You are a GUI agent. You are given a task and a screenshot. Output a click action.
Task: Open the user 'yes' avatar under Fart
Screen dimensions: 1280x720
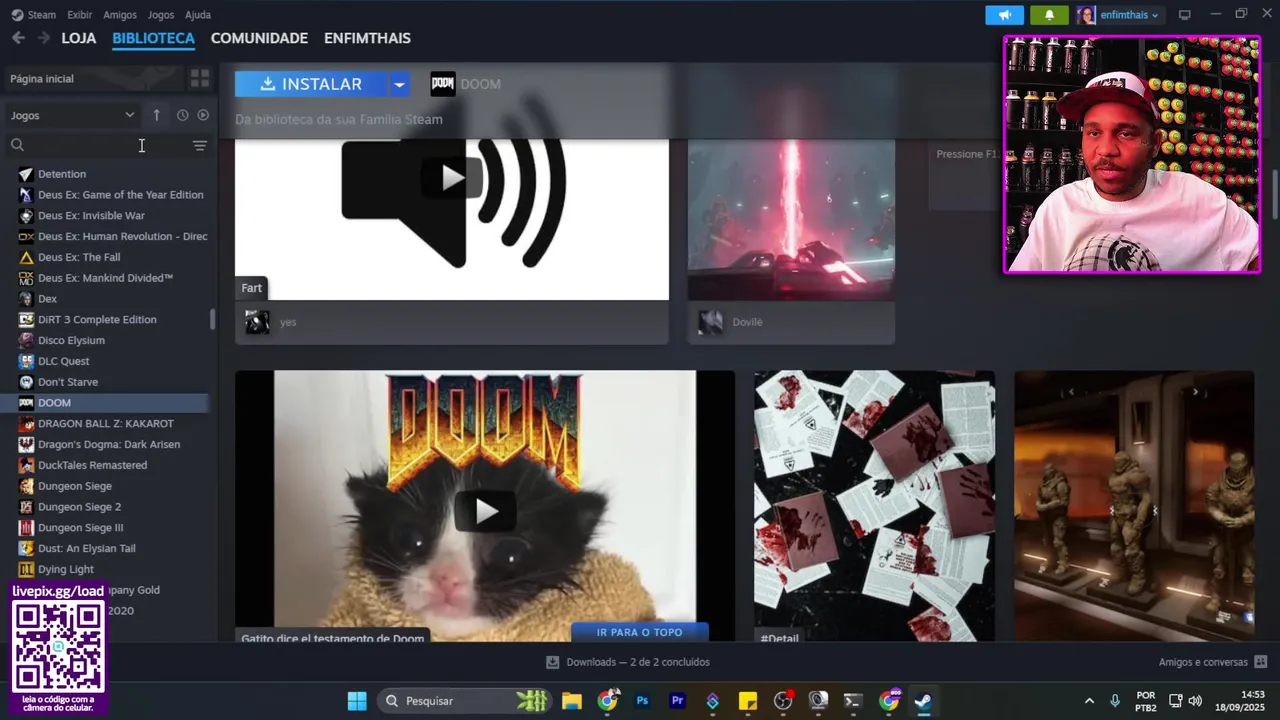coord(257,322)
